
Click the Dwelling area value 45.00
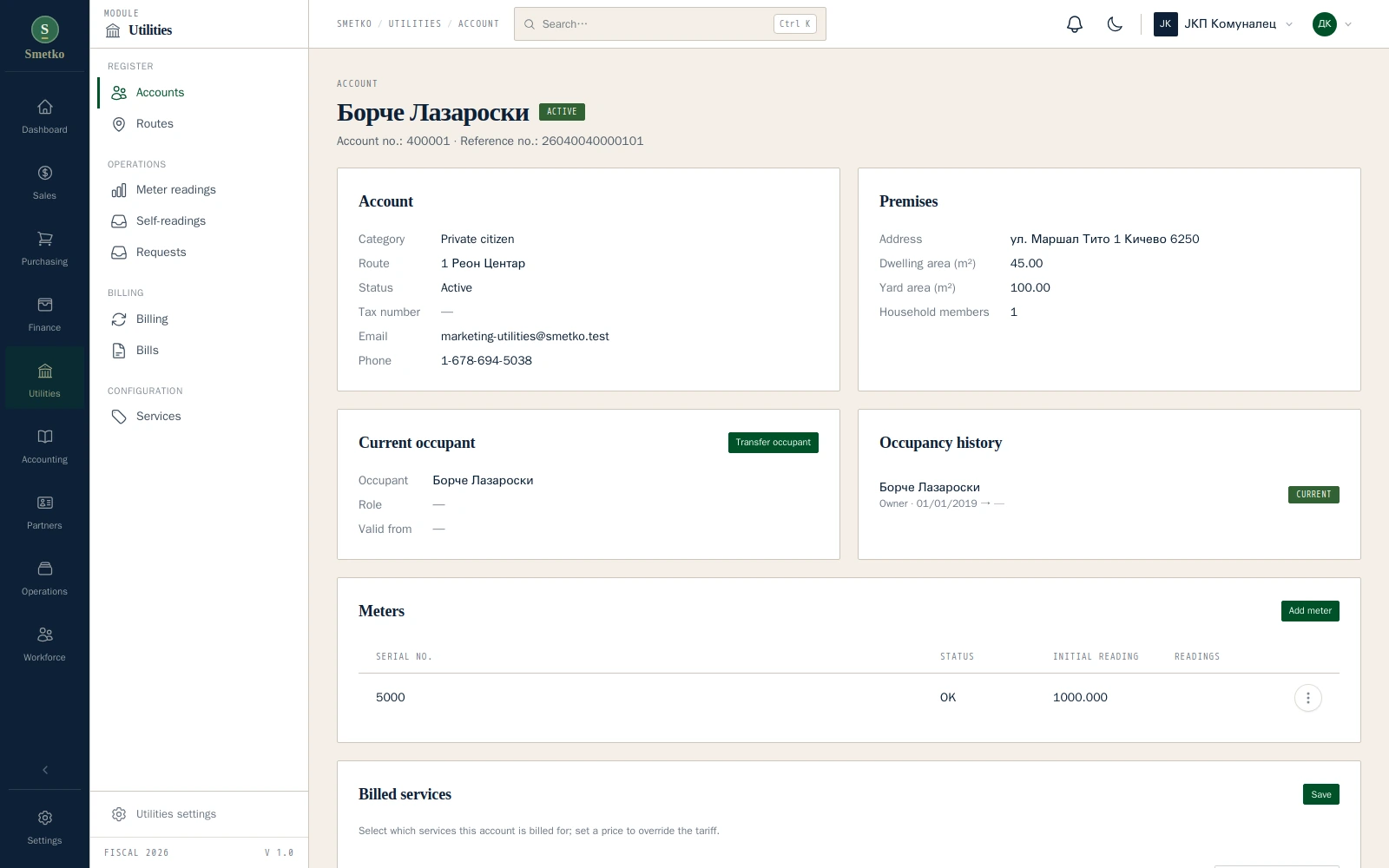[x=1026, y=264]
